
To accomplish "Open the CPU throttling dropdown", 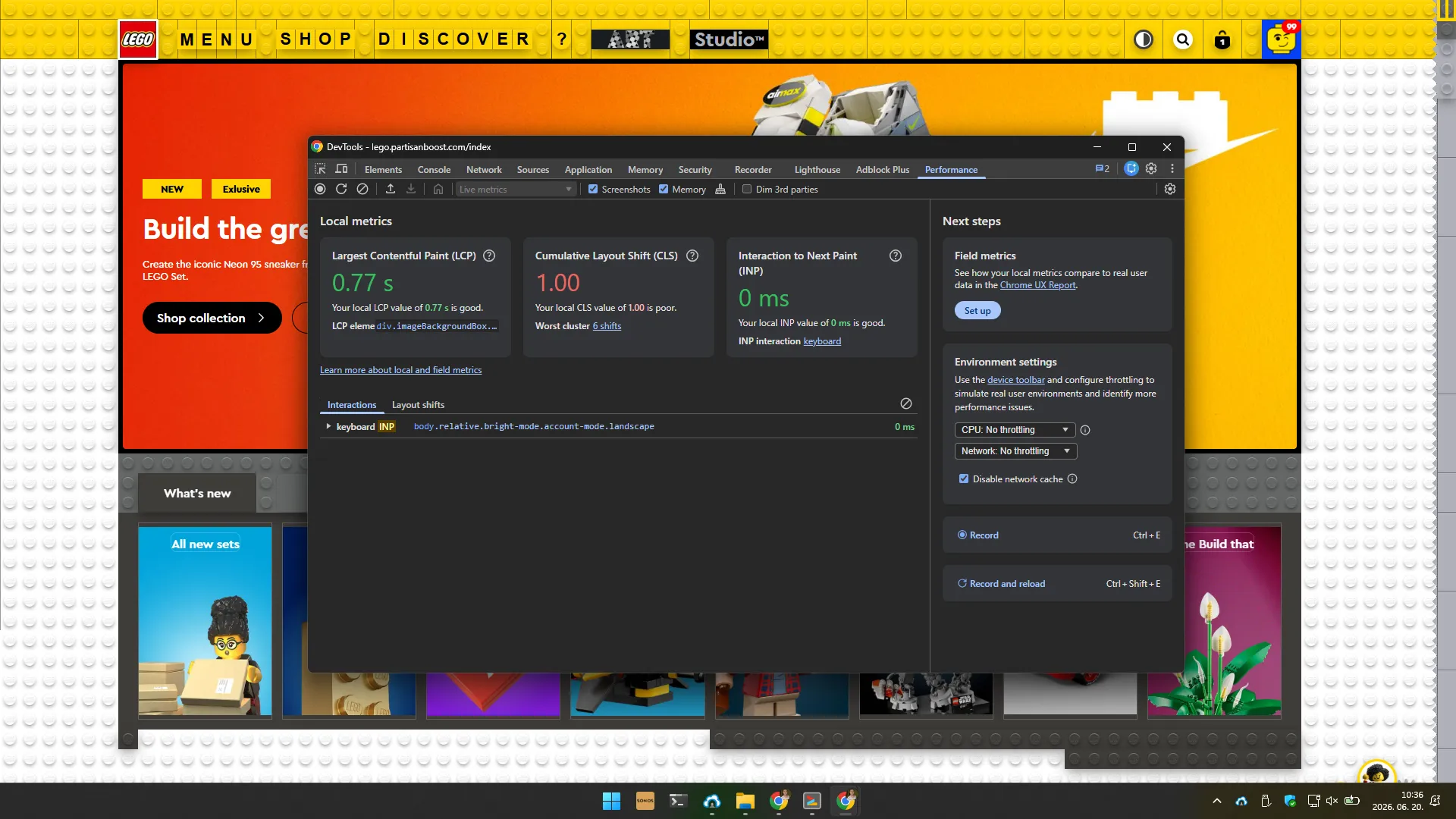I will (1015, 430).
